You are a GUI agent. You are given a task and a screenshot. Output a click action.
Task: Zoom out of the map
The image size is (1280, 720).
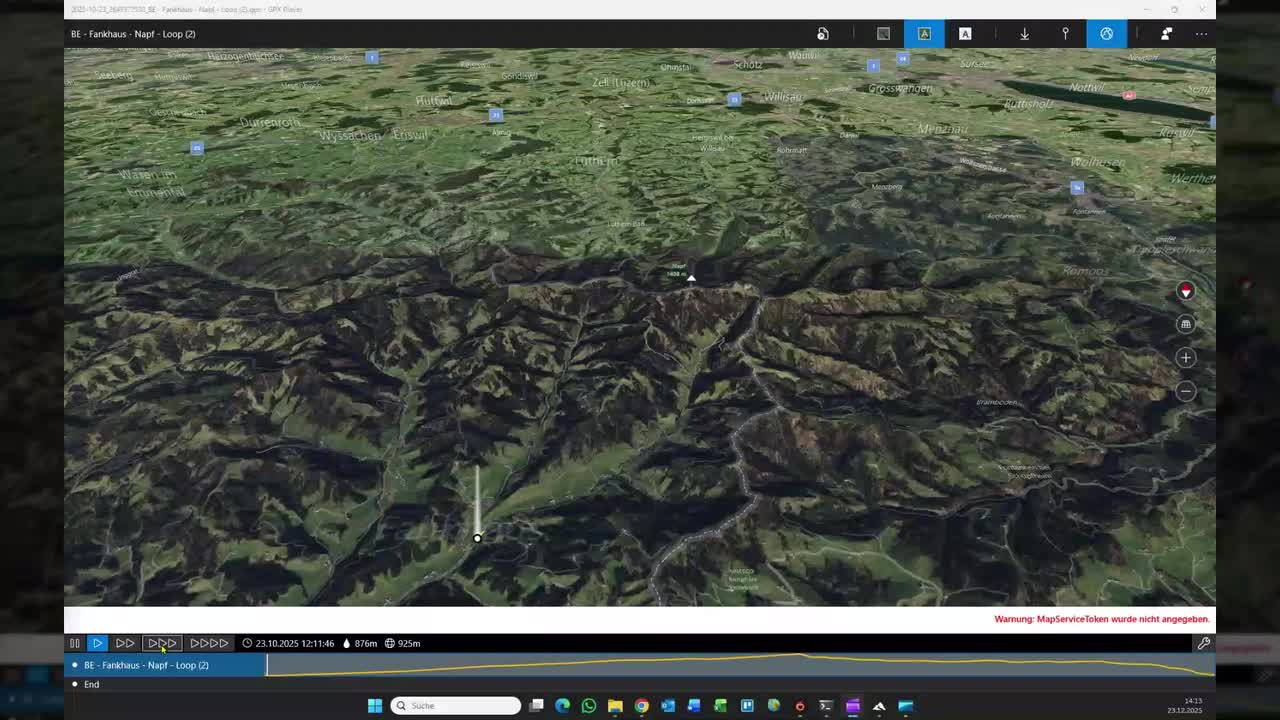(1186, 391)
